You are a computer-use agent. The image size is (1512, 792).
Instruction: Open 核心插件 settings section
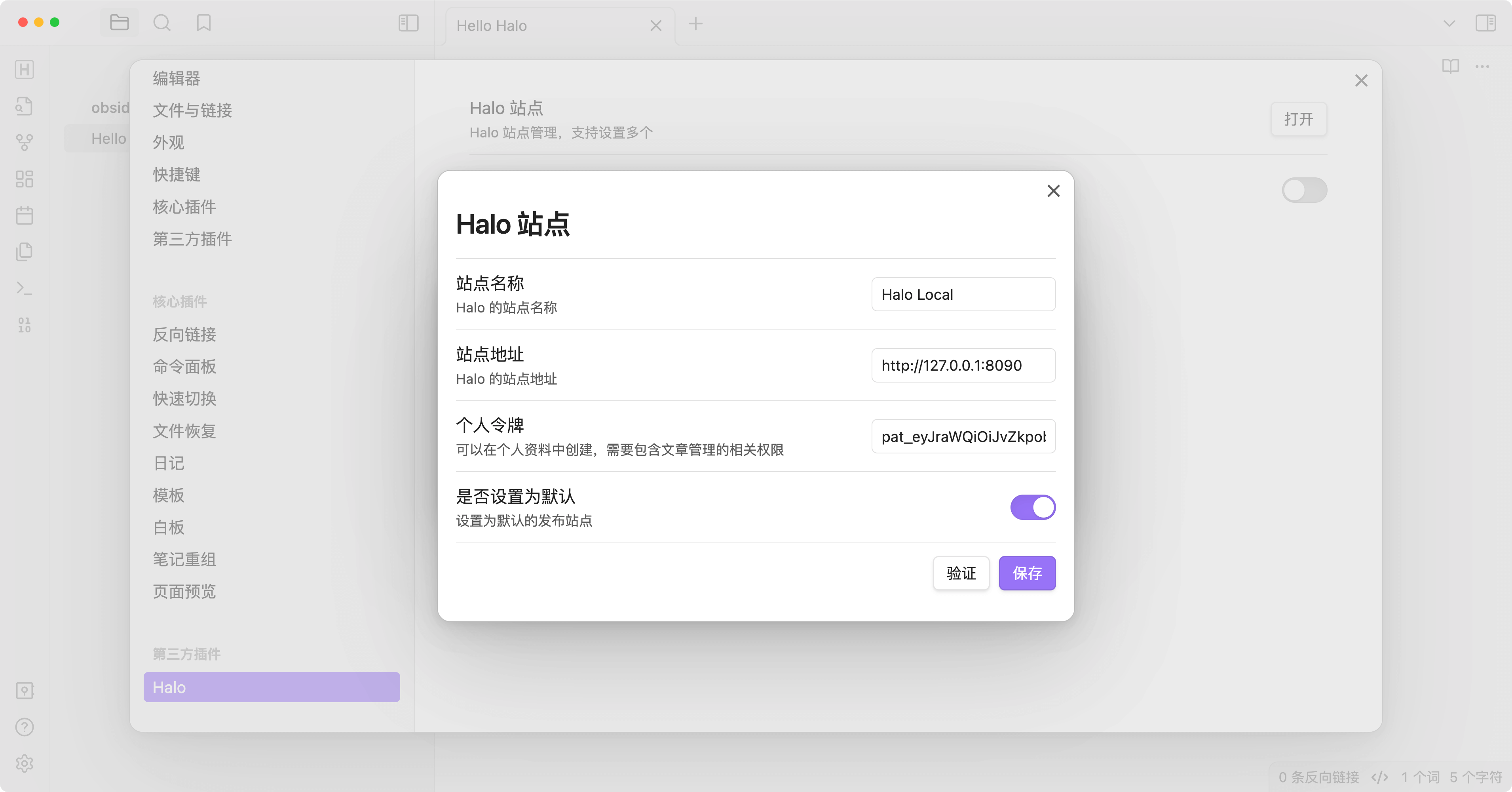pos(184,207)
